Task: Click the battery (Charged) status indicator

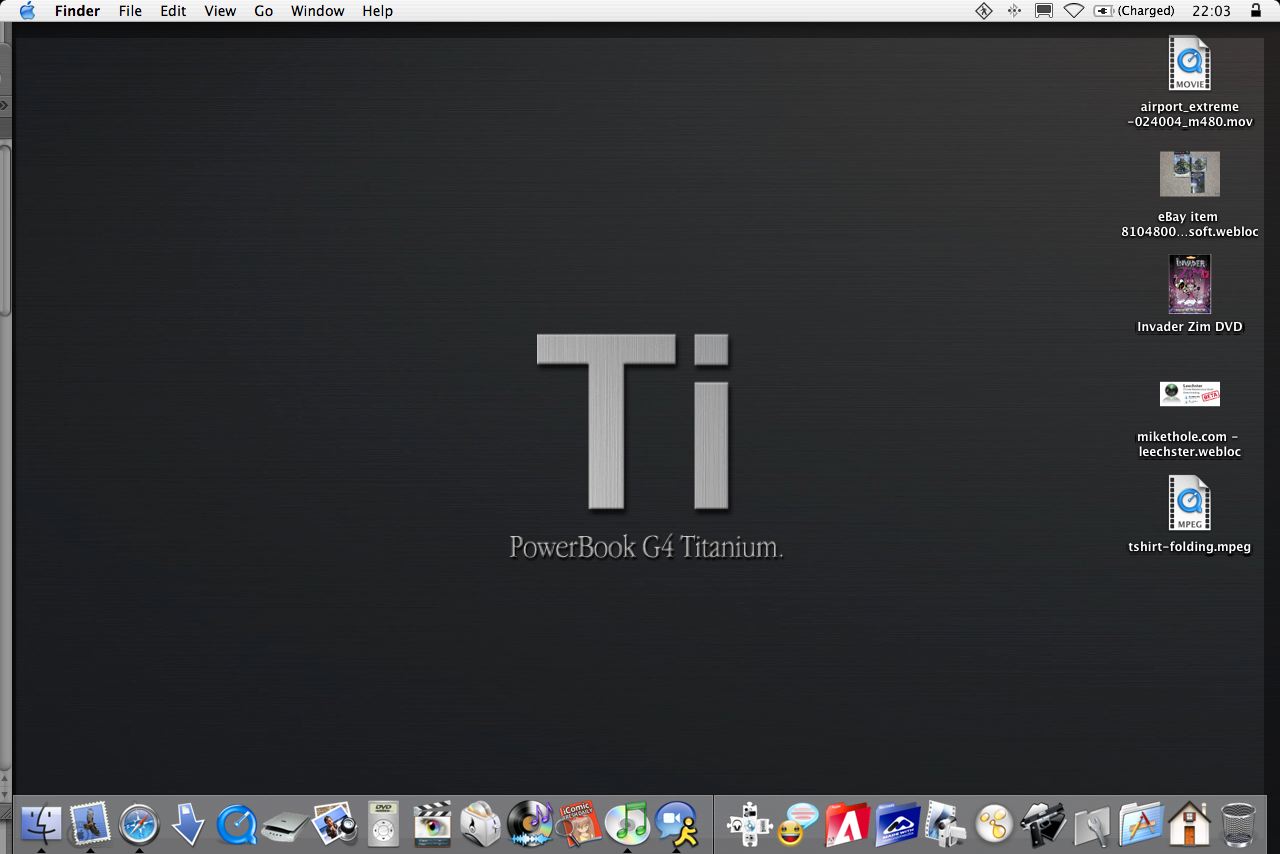Action: [1134, 11]
